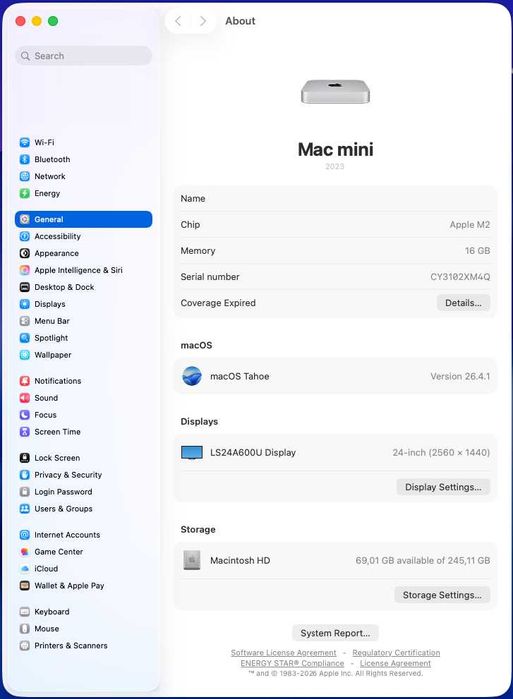Image resolution: width=513 pixels, height=699 pixels.
Task: Open the Energy icon in sidebar
Action: [25, 193]
